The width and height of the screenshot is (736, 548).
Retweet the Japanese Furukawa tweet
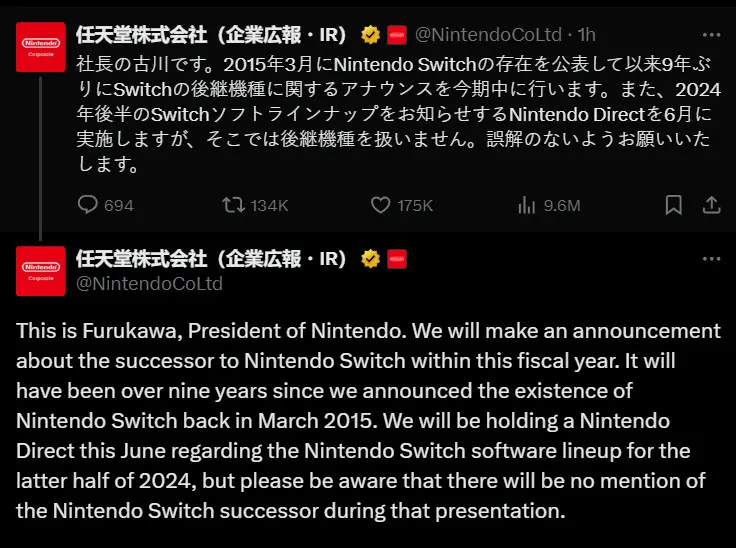point(255,205)
